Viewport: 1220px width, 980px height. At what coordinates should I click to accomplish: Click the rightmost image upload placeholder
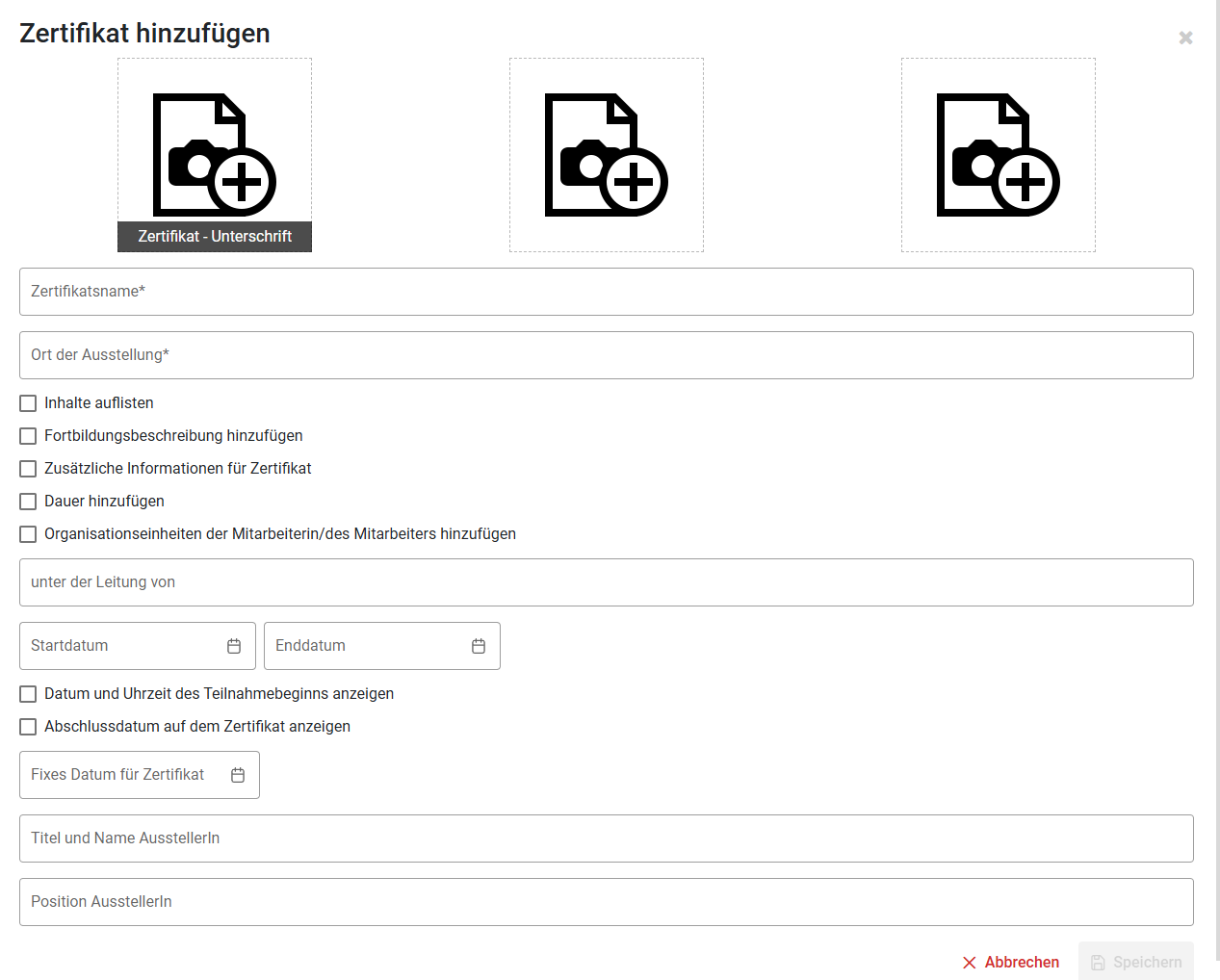pyautogui.click(x=999, y=155)
